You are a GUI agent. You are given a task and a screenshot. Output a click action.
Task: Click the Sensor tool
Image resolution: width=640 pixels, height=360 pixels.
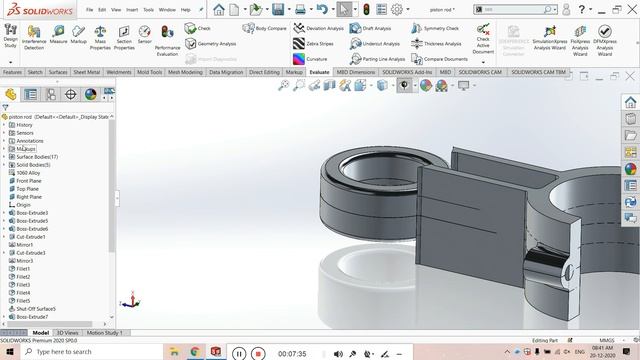144,34
